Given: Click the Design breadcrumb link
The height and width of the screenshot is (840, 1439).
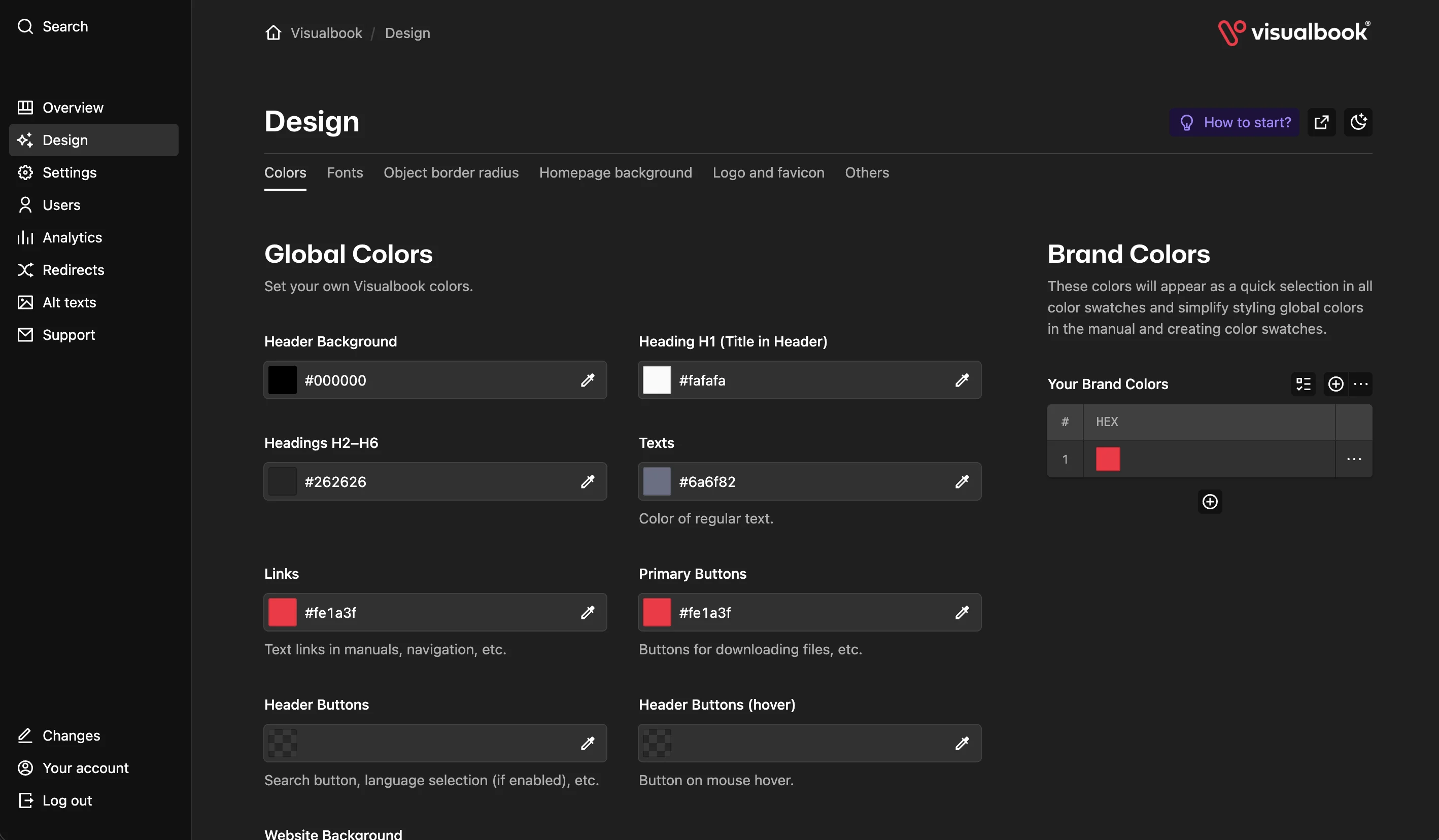Looking at the screenshot, I should point(407,33).
